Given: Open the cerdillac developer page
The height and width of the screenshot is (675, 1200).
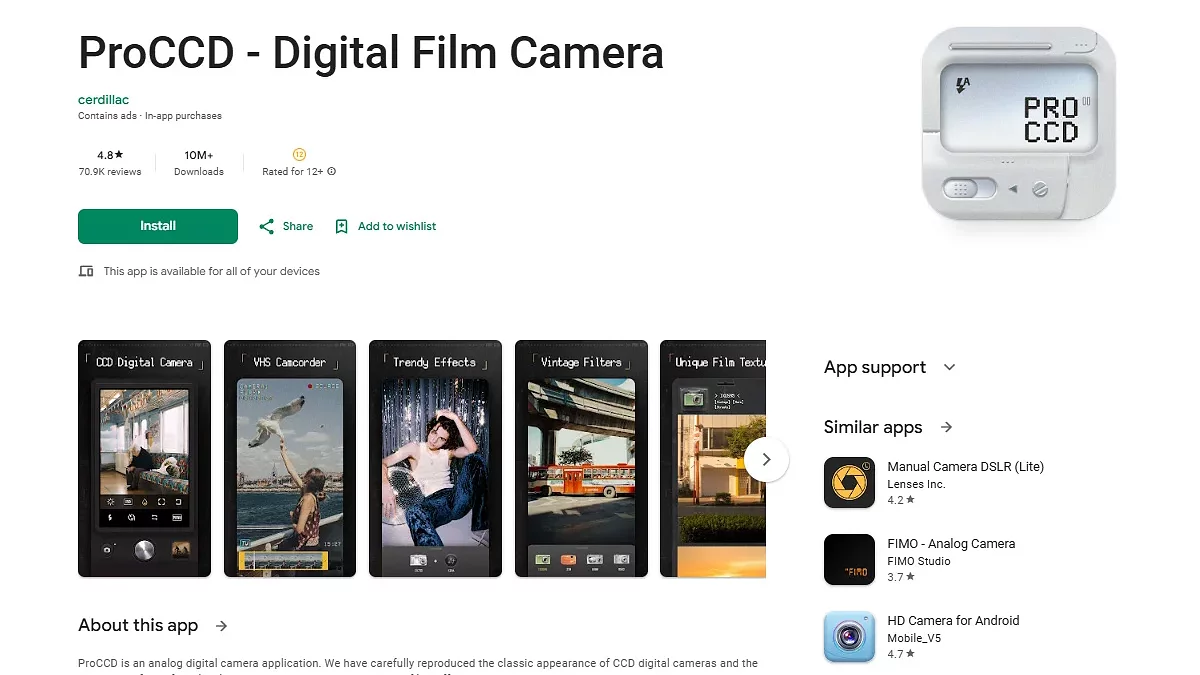Looking at the screenshot, I should [104, 99].
